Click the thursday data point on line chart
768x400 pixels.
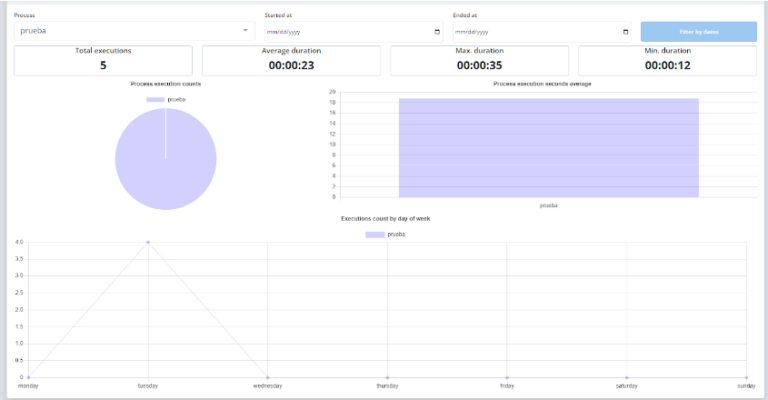(x=387, y=377)
